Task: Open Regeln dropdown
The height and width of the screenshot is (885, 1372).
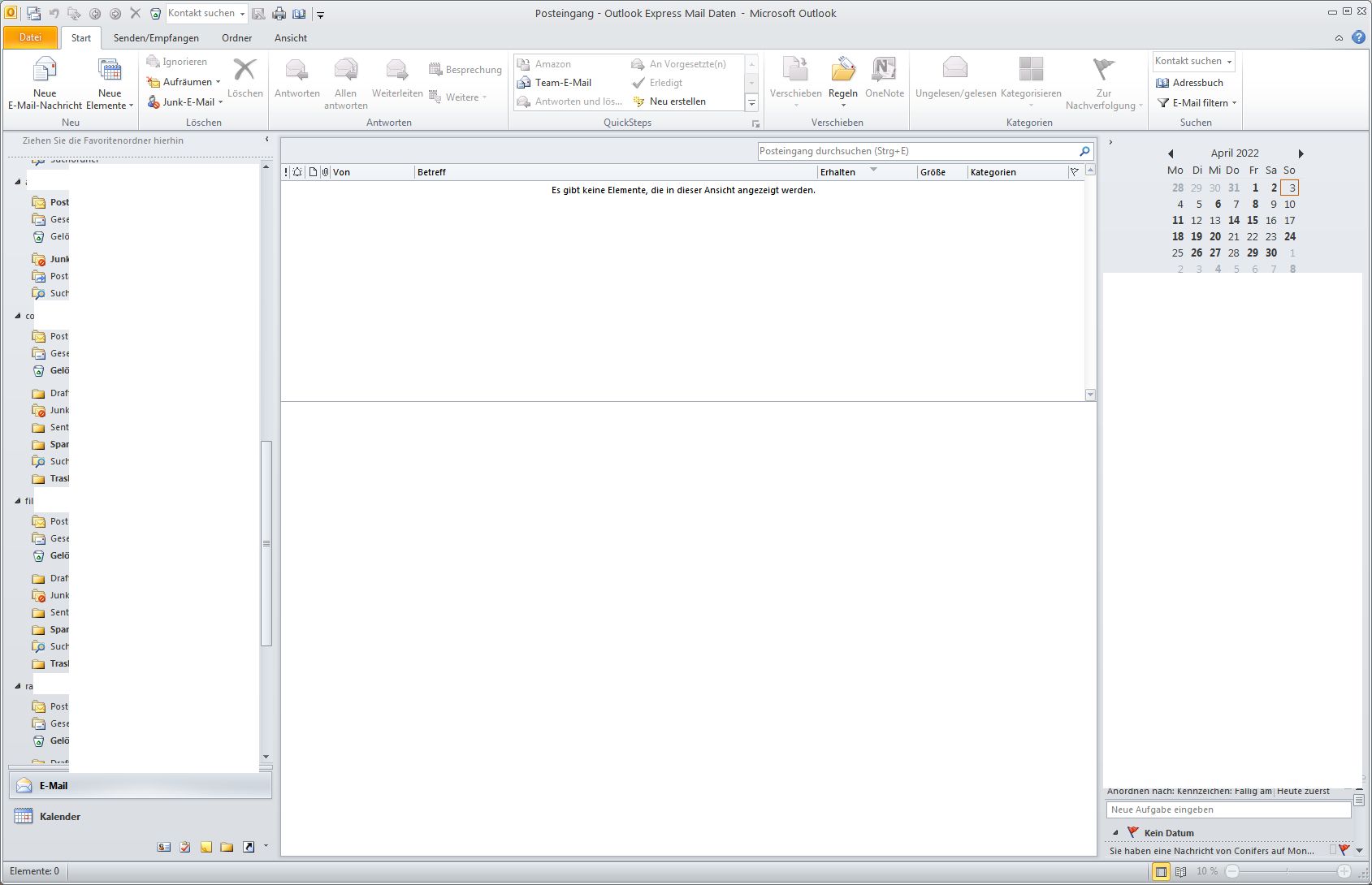Action: [843, 83]
